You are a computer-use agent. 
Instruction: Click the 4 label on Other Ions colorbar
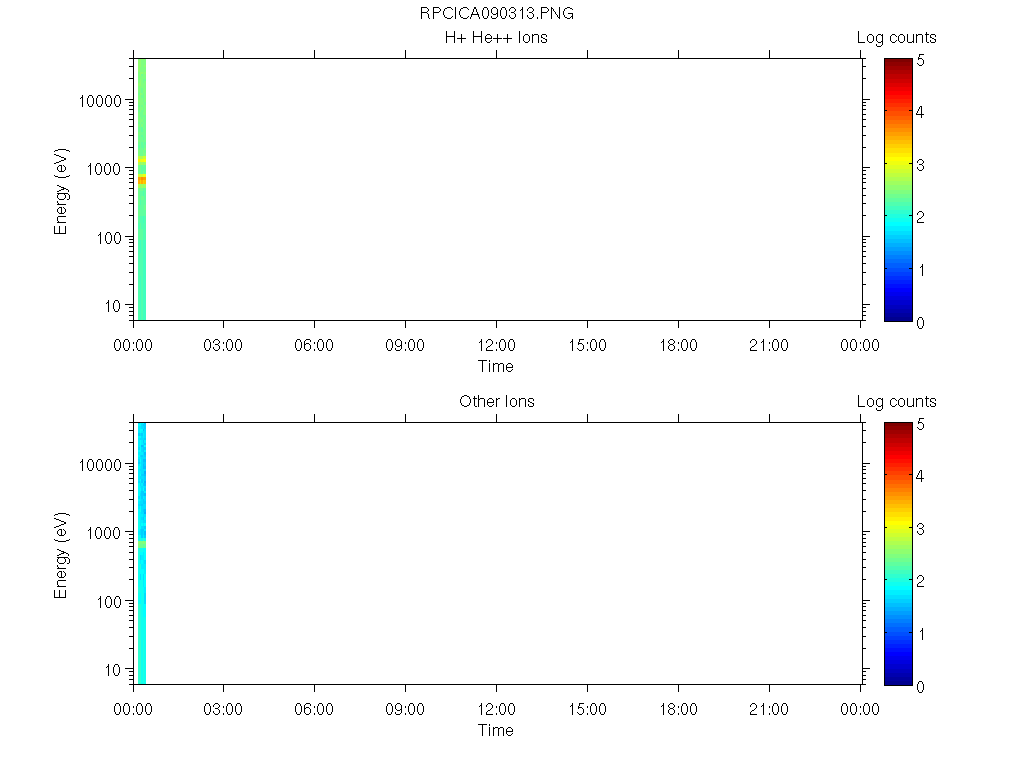click(920, 476)
